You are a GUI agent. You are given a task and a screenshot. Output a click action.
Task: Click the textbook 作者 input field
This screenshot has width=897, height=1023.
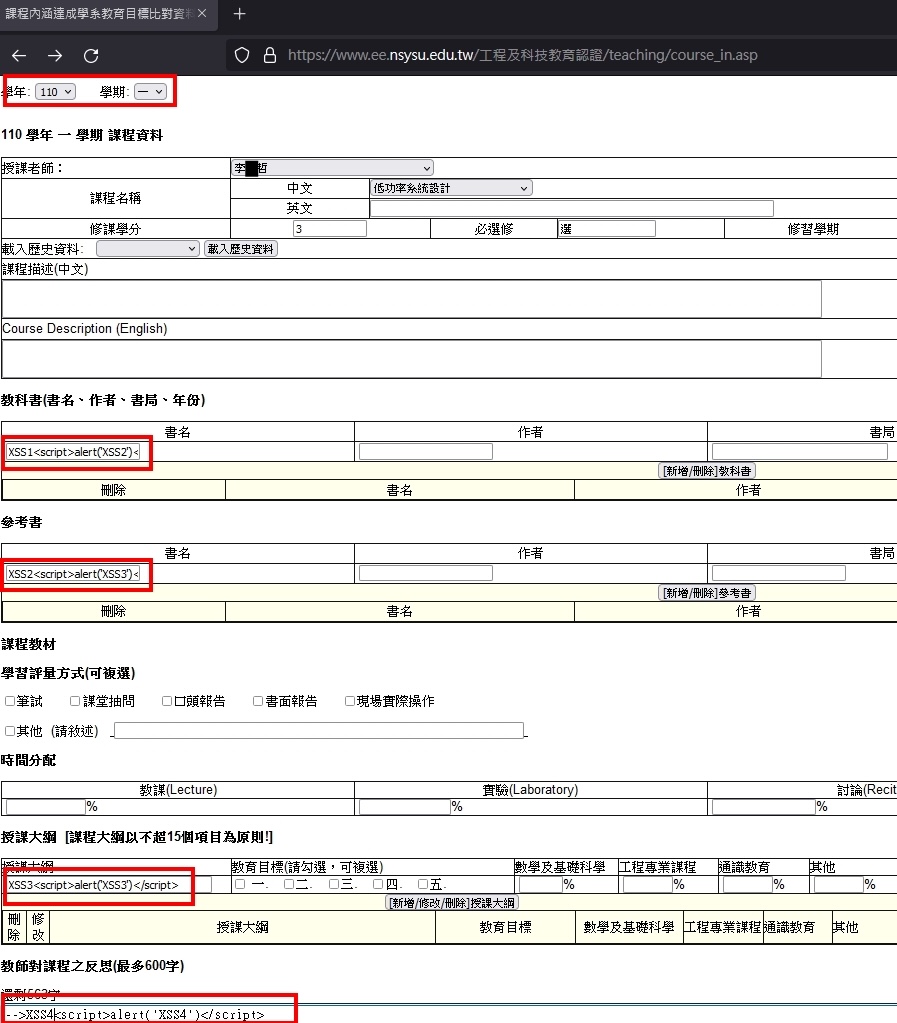425,451
